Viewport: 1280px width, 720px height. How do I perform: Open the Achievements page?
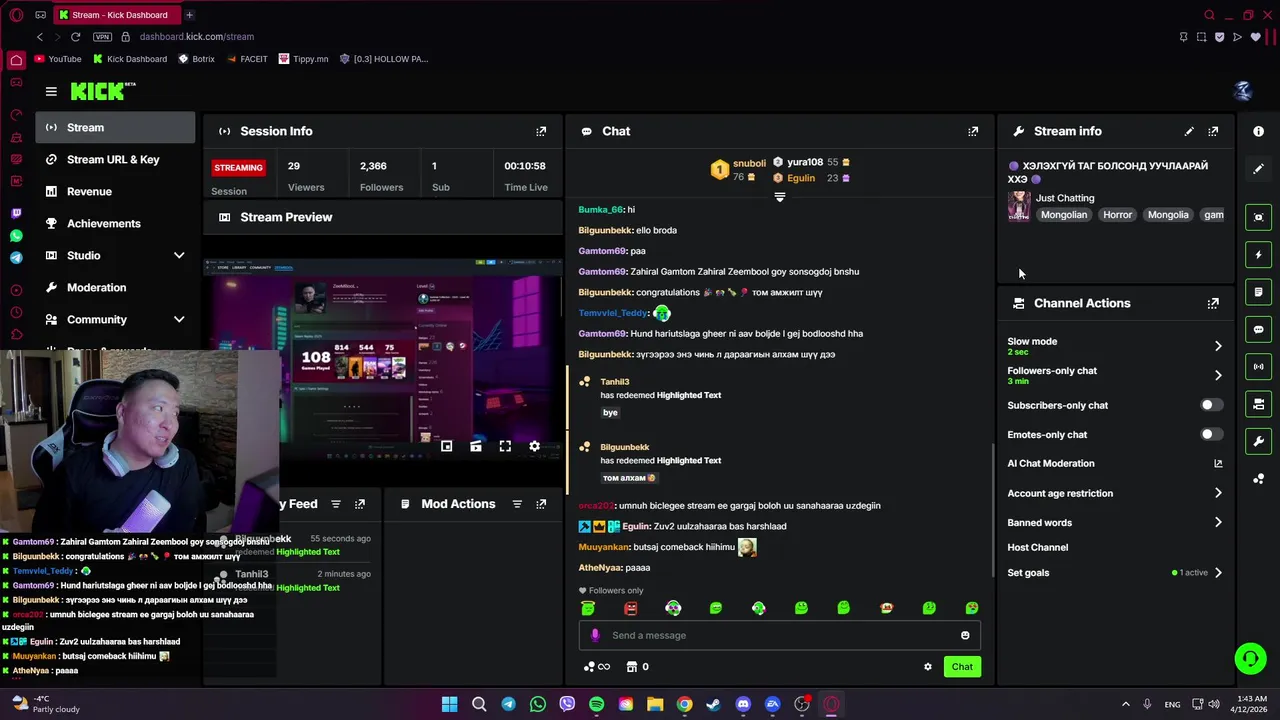[x=116, y=223]
